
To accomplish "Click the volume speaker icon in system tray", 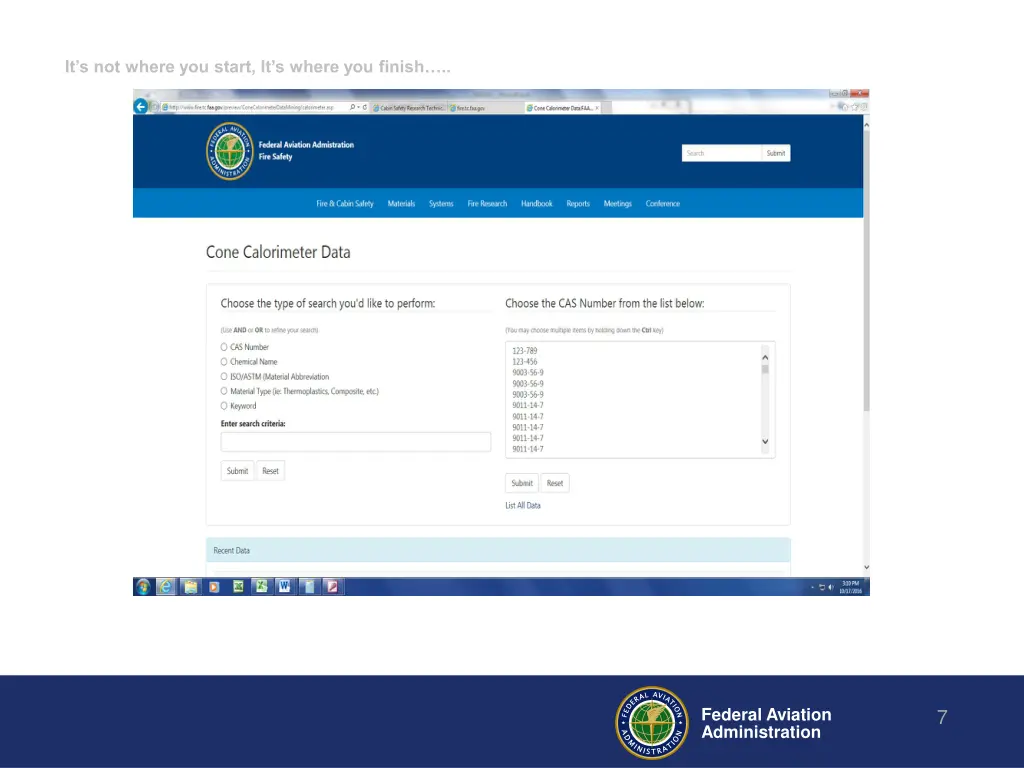I will click(831, 587).
